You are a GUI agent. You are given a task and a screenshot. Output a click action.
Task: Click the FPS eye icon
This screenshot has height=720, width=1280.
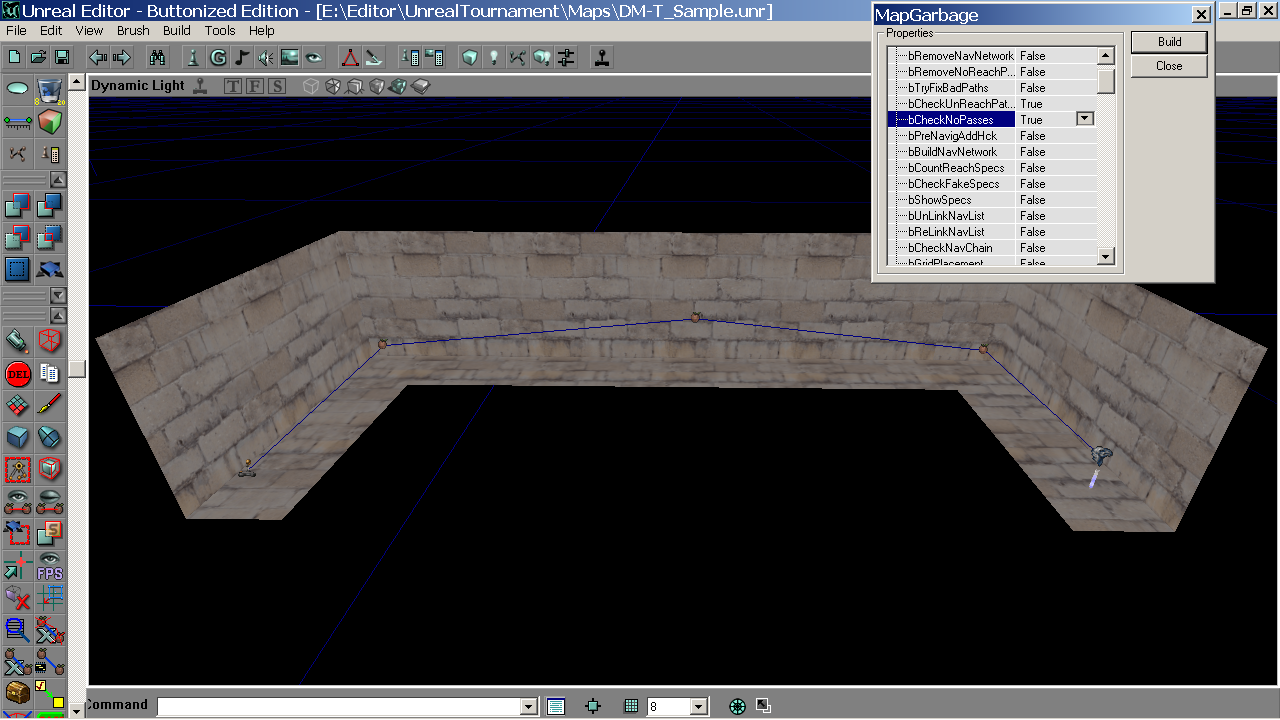[49, 566]
